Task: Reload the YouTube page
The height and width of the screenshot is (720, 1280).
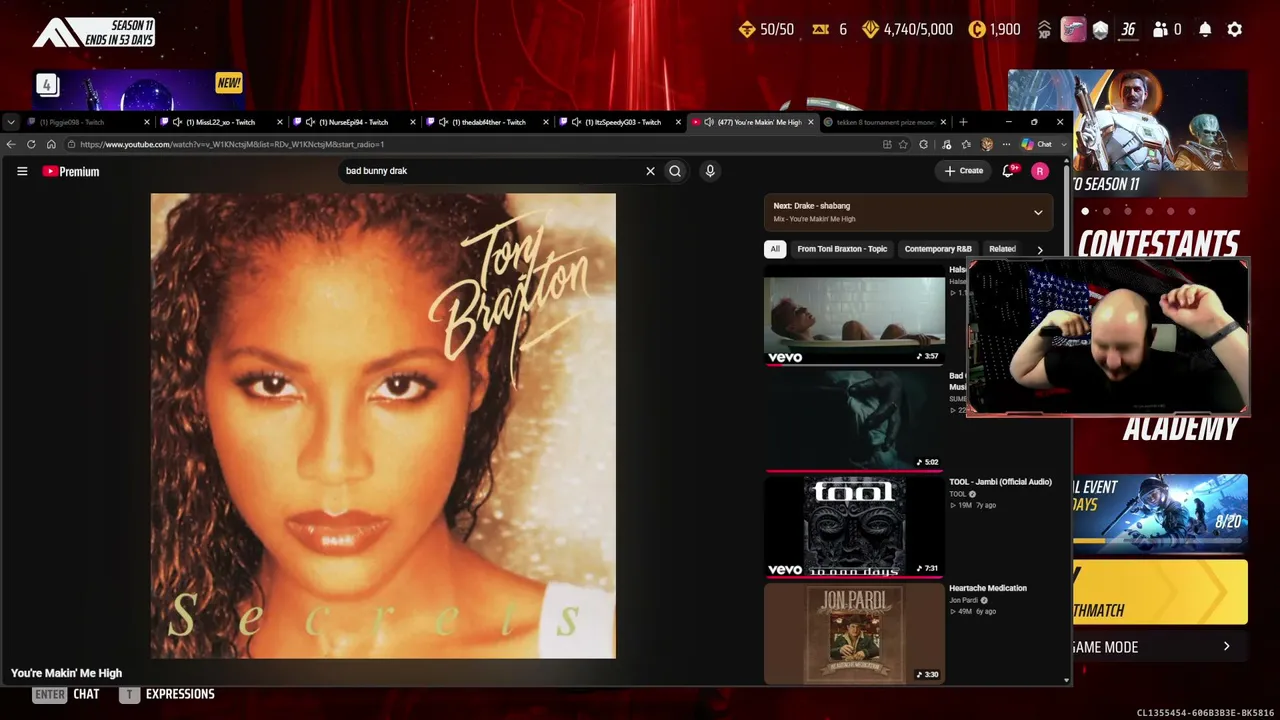Action: click(x=31, y=144)
